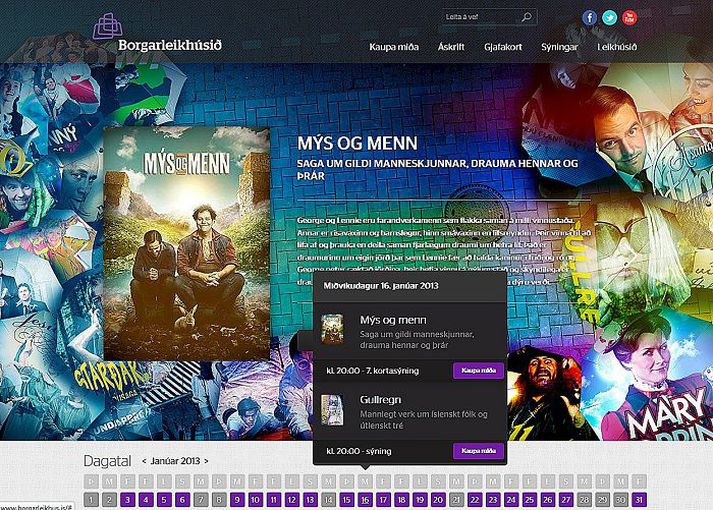Open the Sýningar menu item
The height and width of the screenshot is (510, 713).
(x=559, y=47)
